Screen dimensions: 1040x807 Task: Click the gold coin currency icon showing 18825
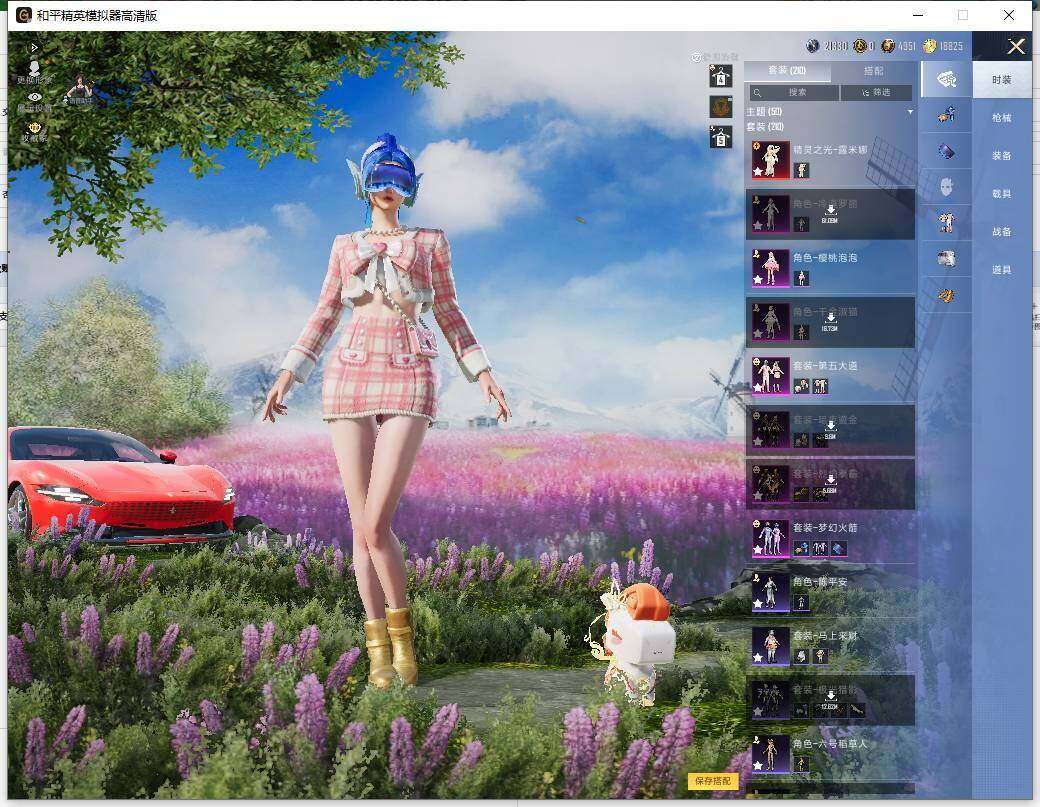click(x=930, y=46)
